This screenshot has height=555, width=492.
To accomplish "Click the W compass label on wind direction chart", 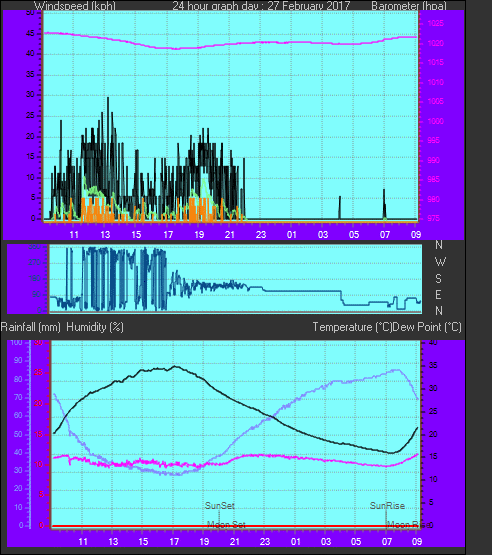I will pyautogui.click(x=440, y=262).
